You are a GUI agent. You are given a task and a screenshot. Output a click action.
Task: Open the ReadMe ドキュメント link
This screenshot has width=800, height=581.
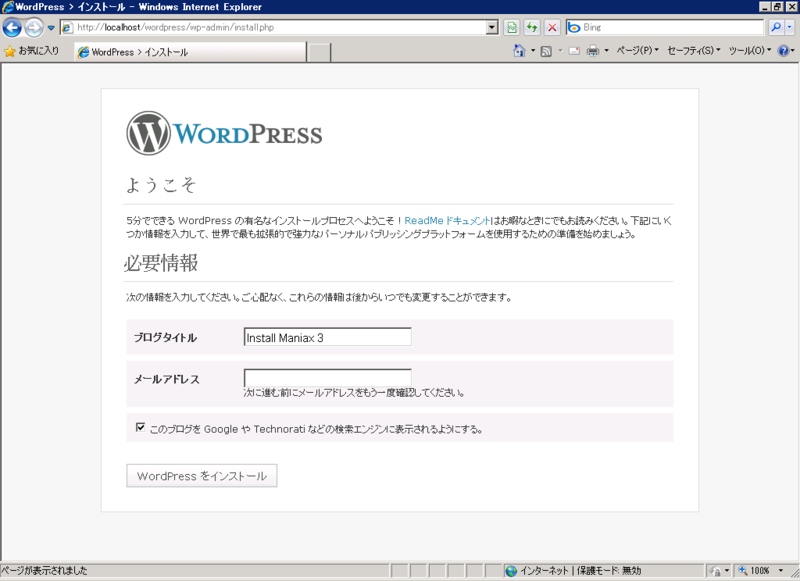(x=447, y=221)
